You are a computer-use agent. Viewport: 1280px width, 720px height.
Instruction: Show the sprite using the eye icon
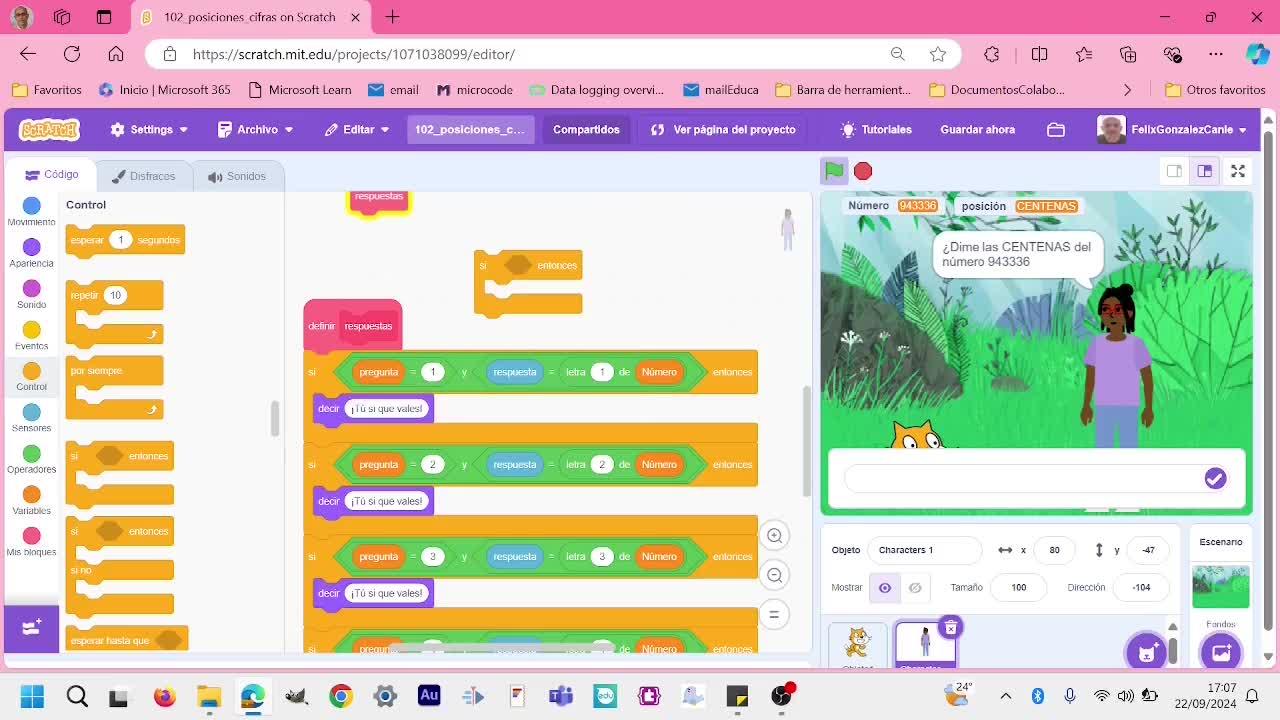(885, 588)
